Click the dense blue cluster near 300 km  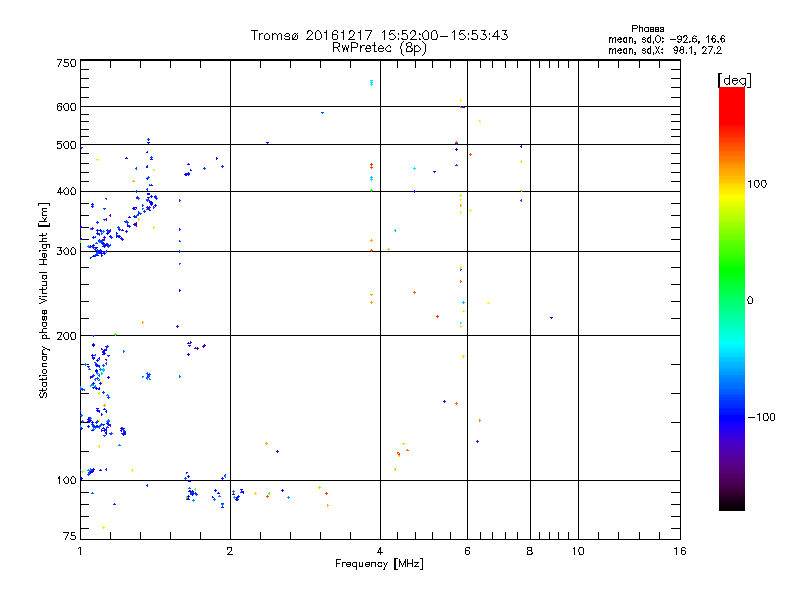[100, 245]
